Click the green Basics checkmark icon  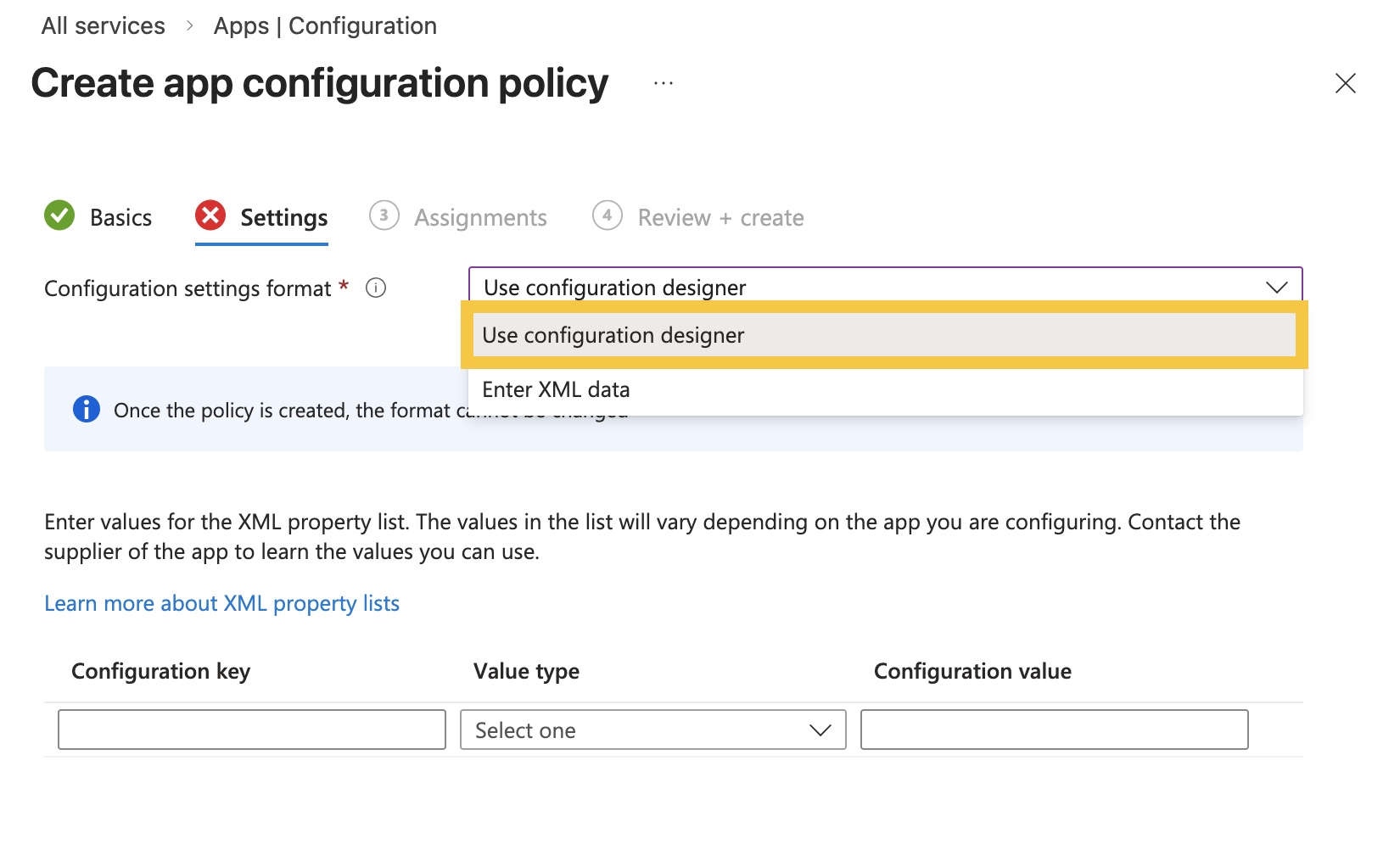tap(59, 215)
